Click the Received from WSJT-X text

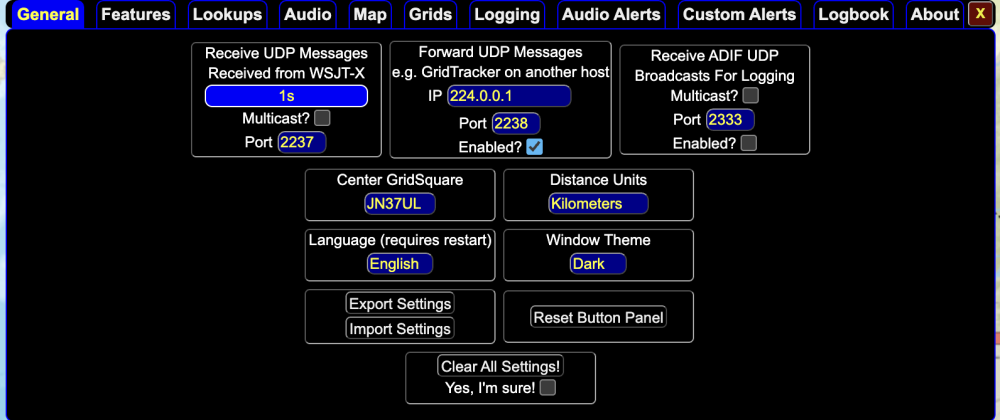click(x=286, y=73)
